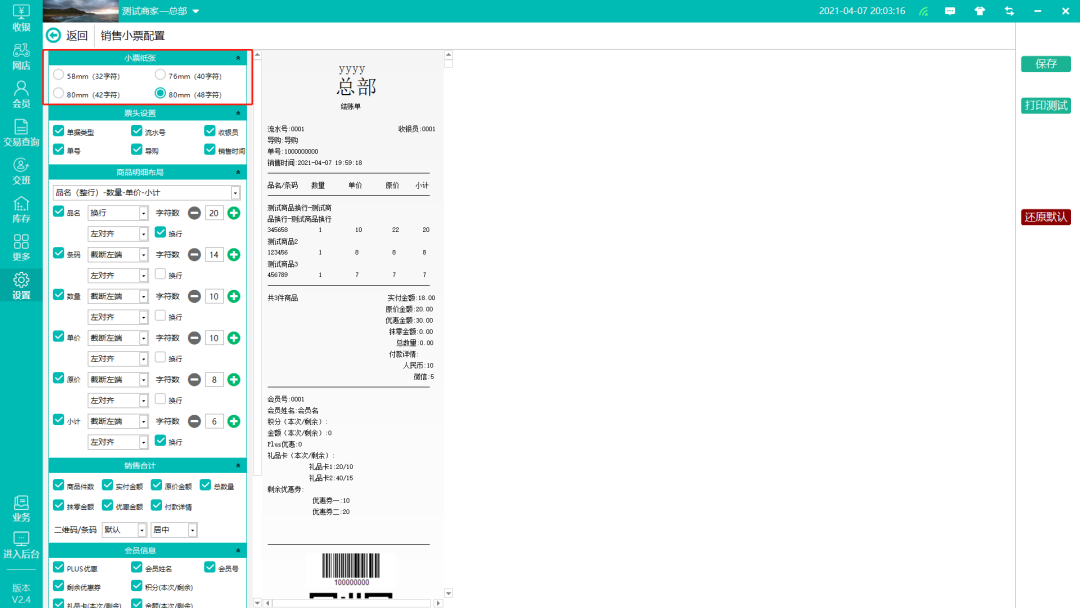Open the 更多 more menu in sidebar
The image size is (1080, 608).
(x=21, y=248)
